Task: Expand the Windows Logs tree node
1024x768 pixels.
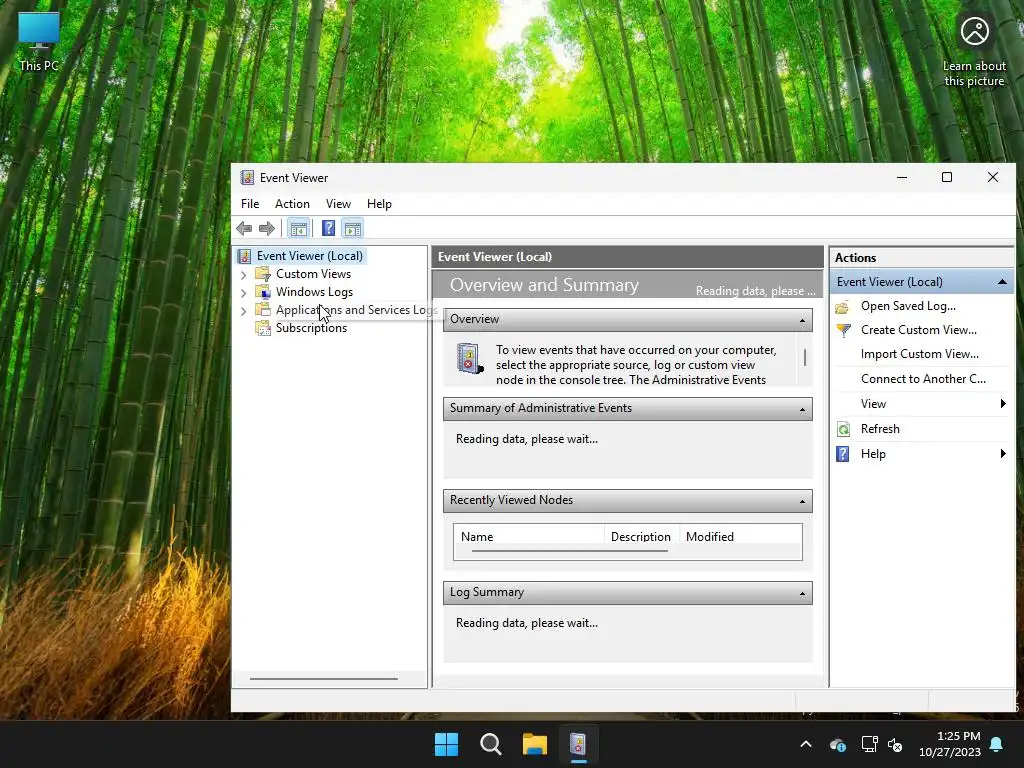Action: pos(244,293)
